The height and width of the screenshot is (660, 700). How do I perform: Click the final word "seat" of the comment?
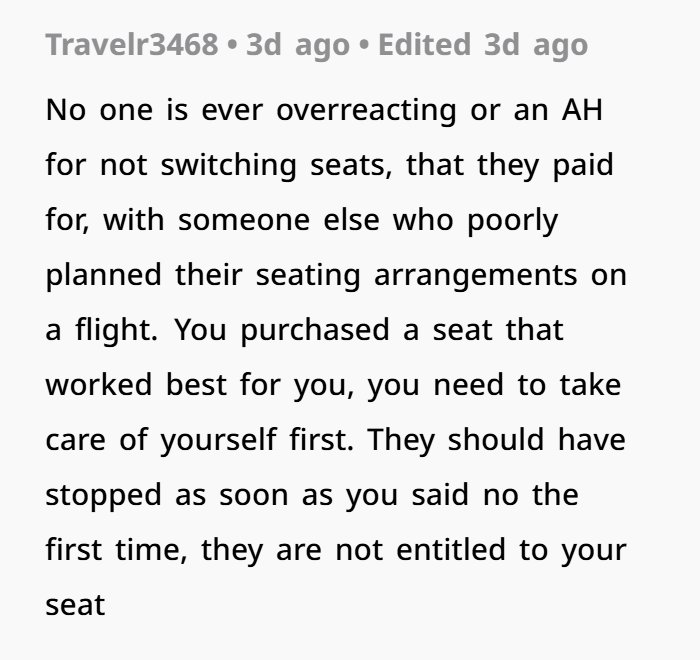pos(75,606)
